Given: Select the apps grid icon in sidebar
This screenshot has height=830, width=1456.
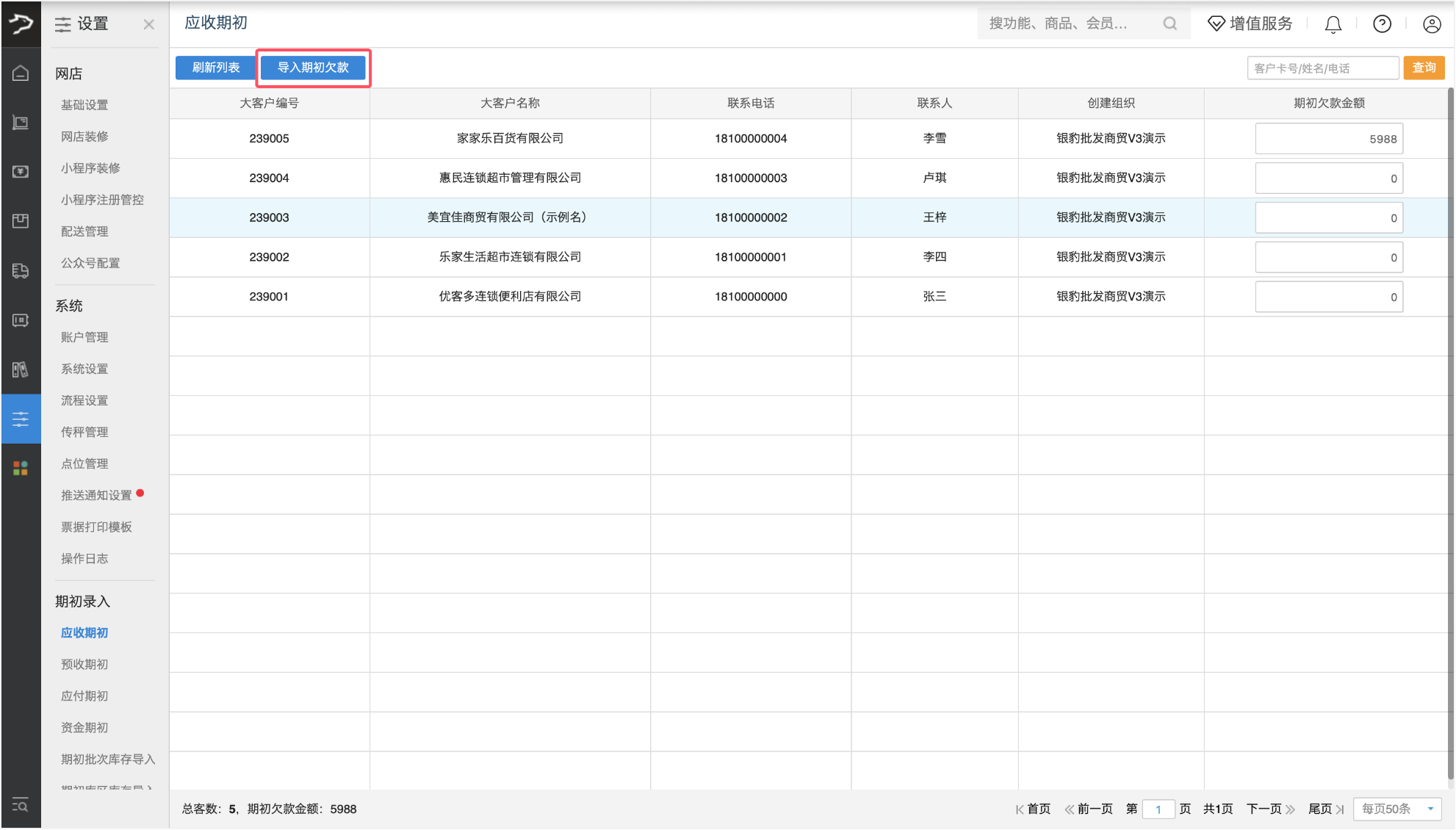Looking at the screenshot, I should pos(21,467).
